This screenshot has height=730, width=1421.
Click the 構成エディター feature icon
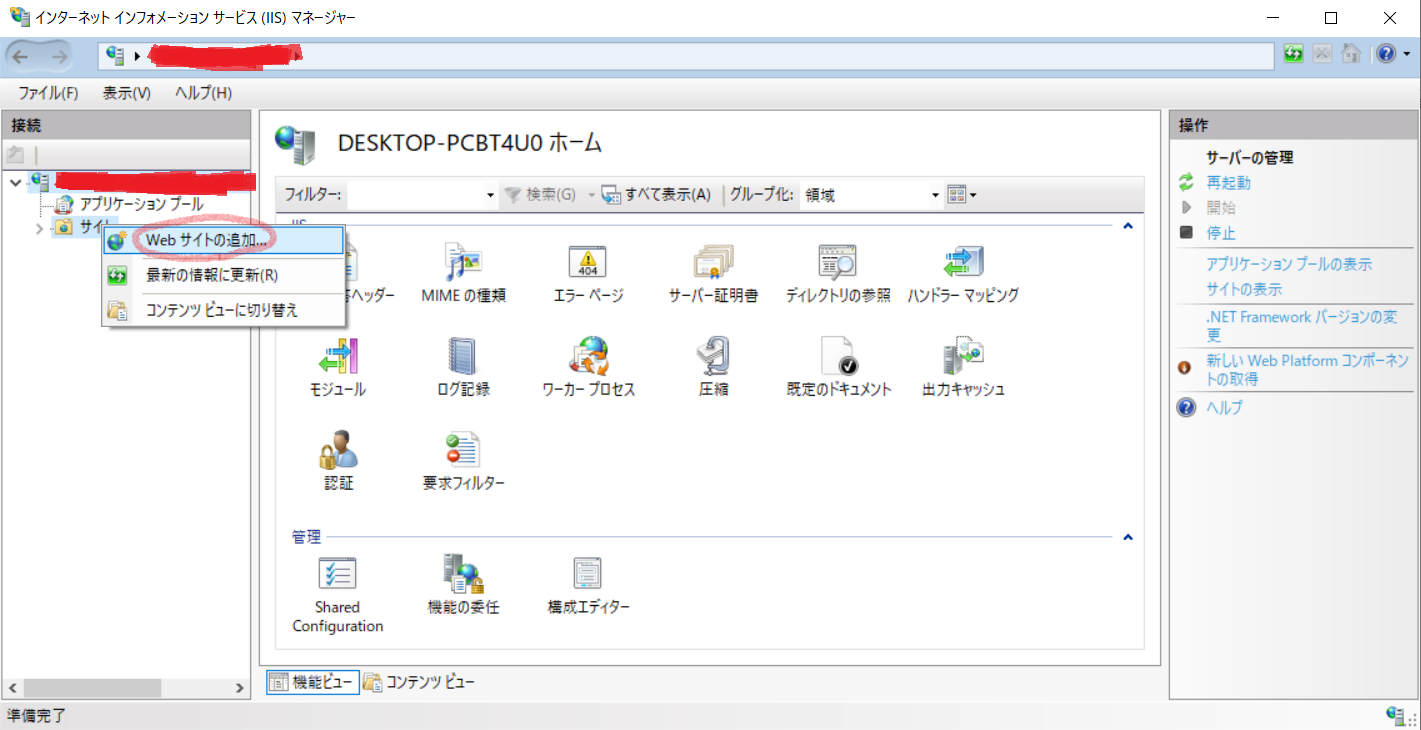(588, 585)
